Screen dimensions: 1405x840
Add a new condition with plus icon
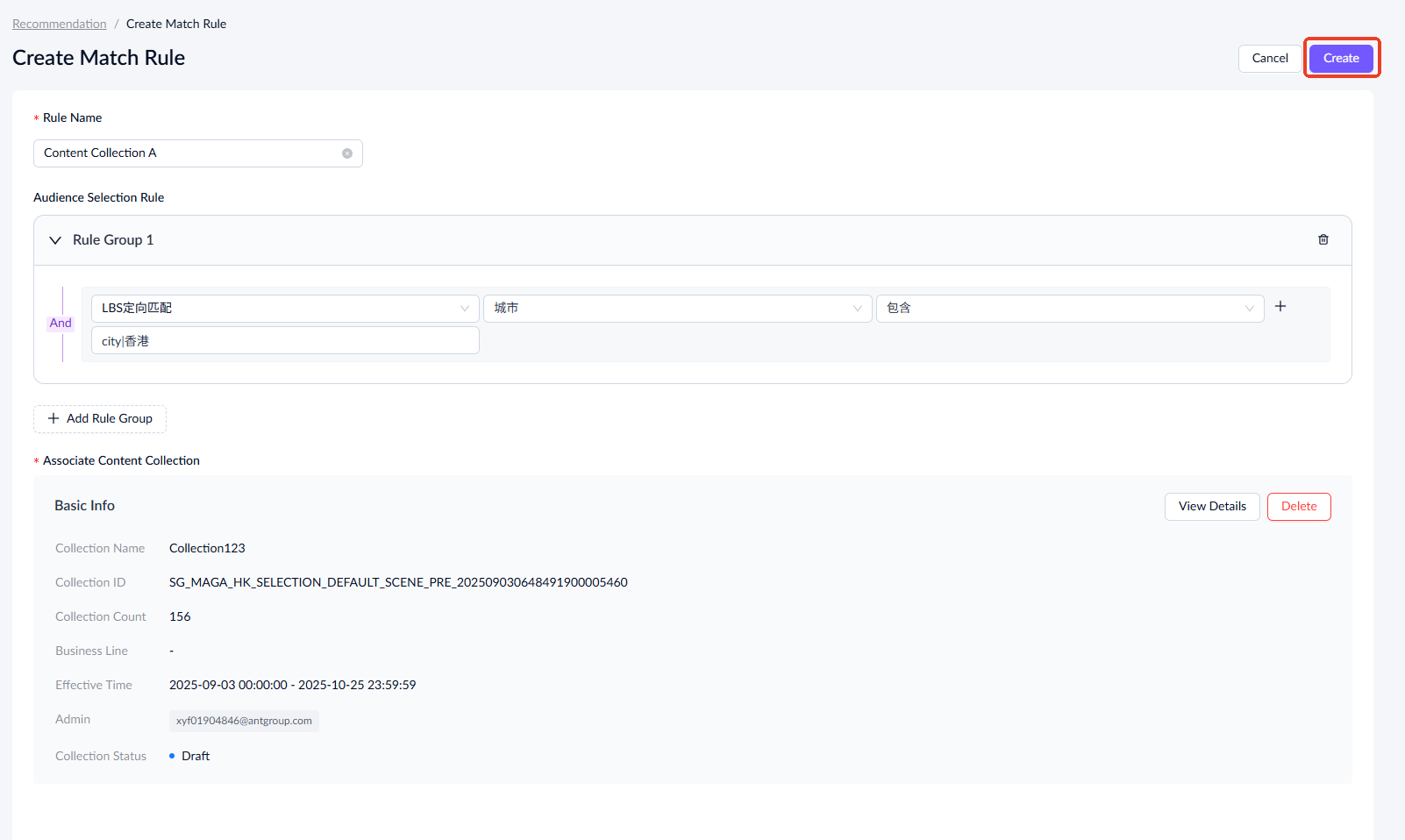(1280, 307)
